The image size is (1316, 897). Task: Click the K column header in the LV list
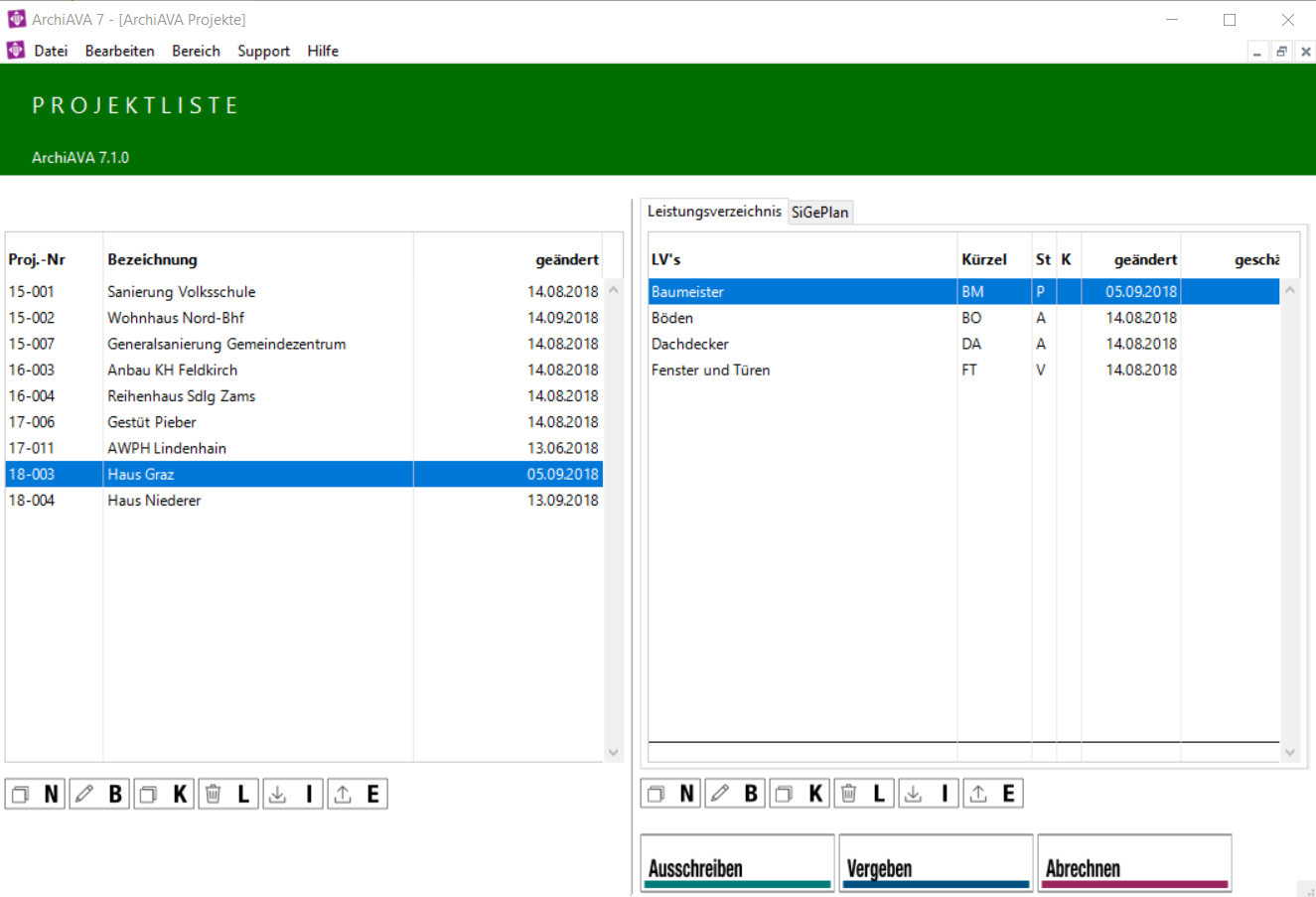[1068, 259]
